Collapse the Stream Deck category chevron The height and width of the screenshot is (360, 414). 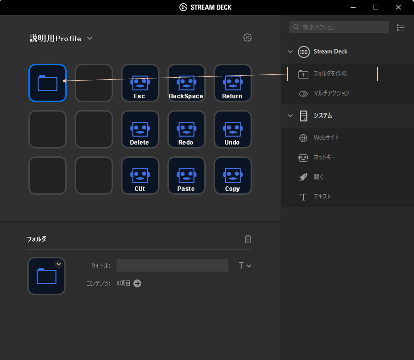pyautogui.click(x=290, y=52)
